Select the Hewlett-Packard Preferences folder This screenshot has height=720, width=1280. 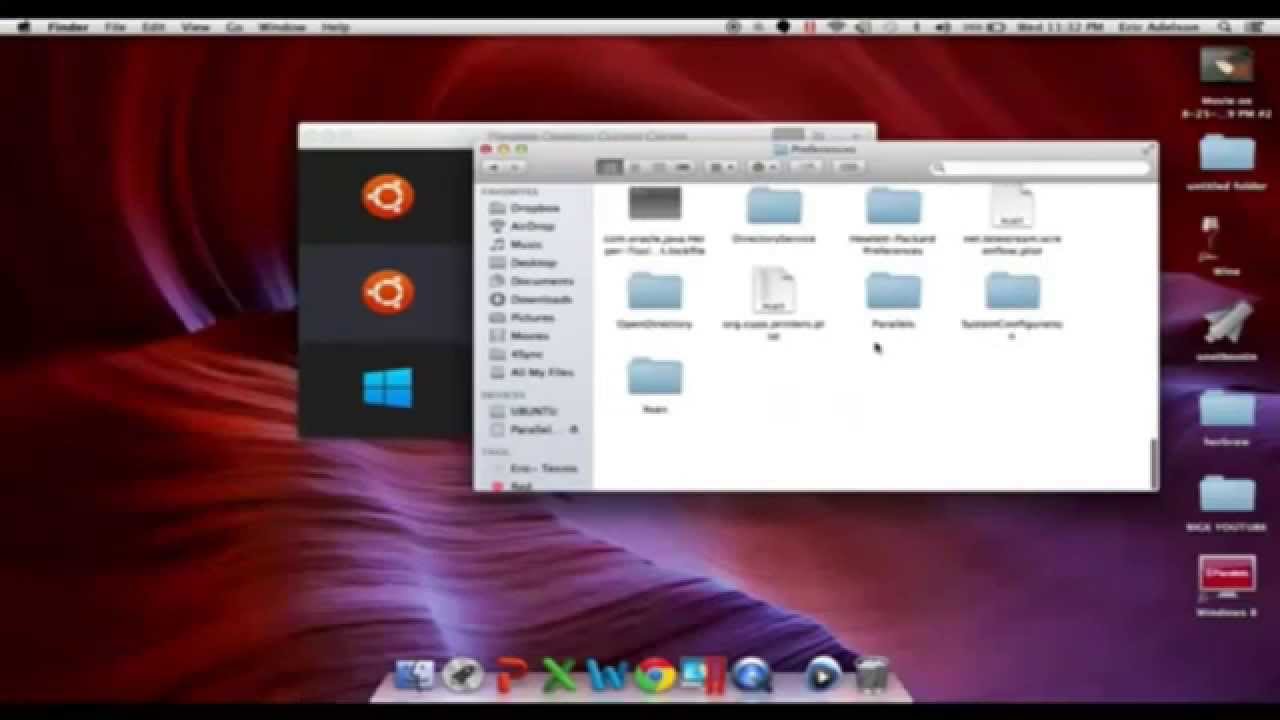(893, 220)
